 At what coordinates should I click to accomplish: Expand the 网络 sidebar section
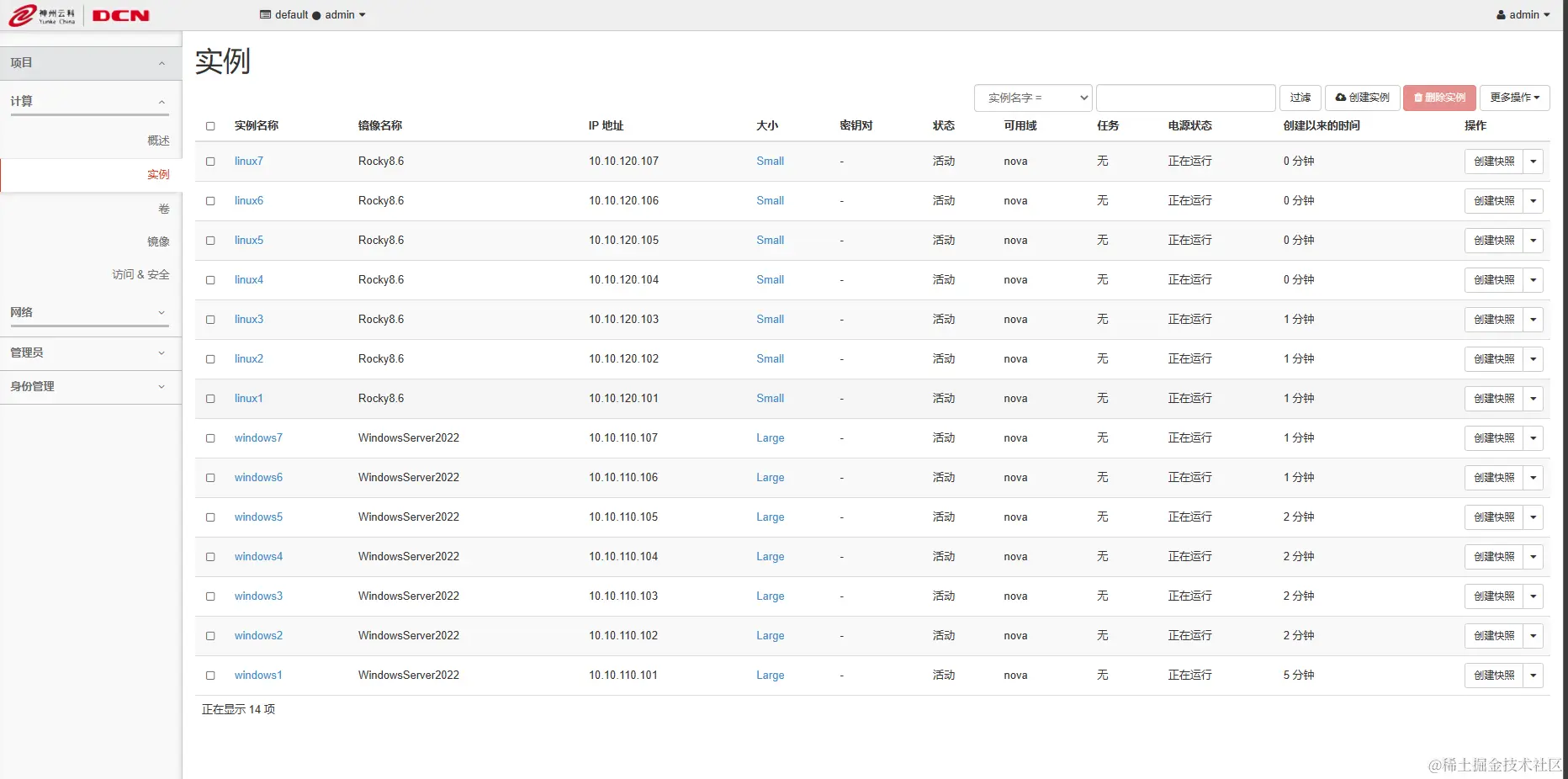pyautogui.click(x=89, y=312)
